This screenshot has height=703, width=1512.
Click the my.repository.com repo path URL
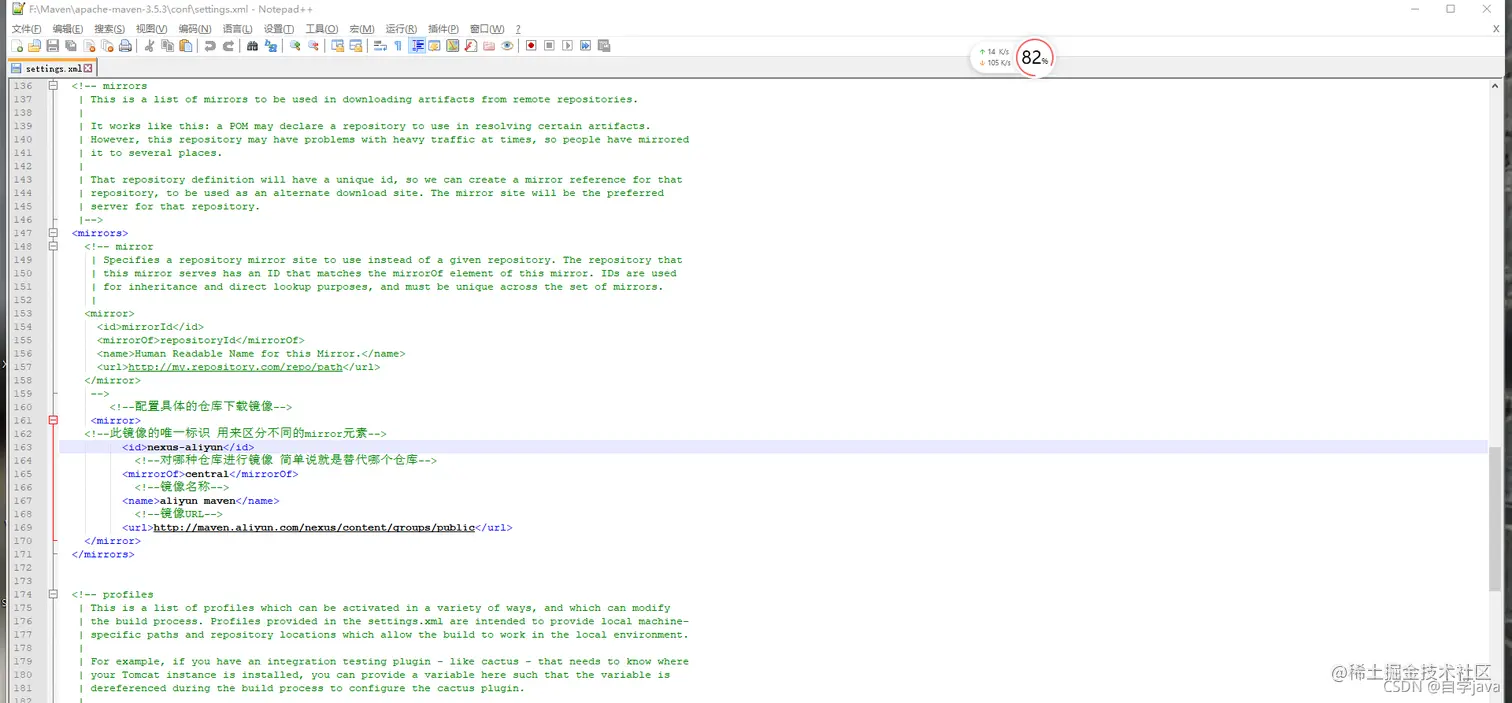tap(236, 367)
